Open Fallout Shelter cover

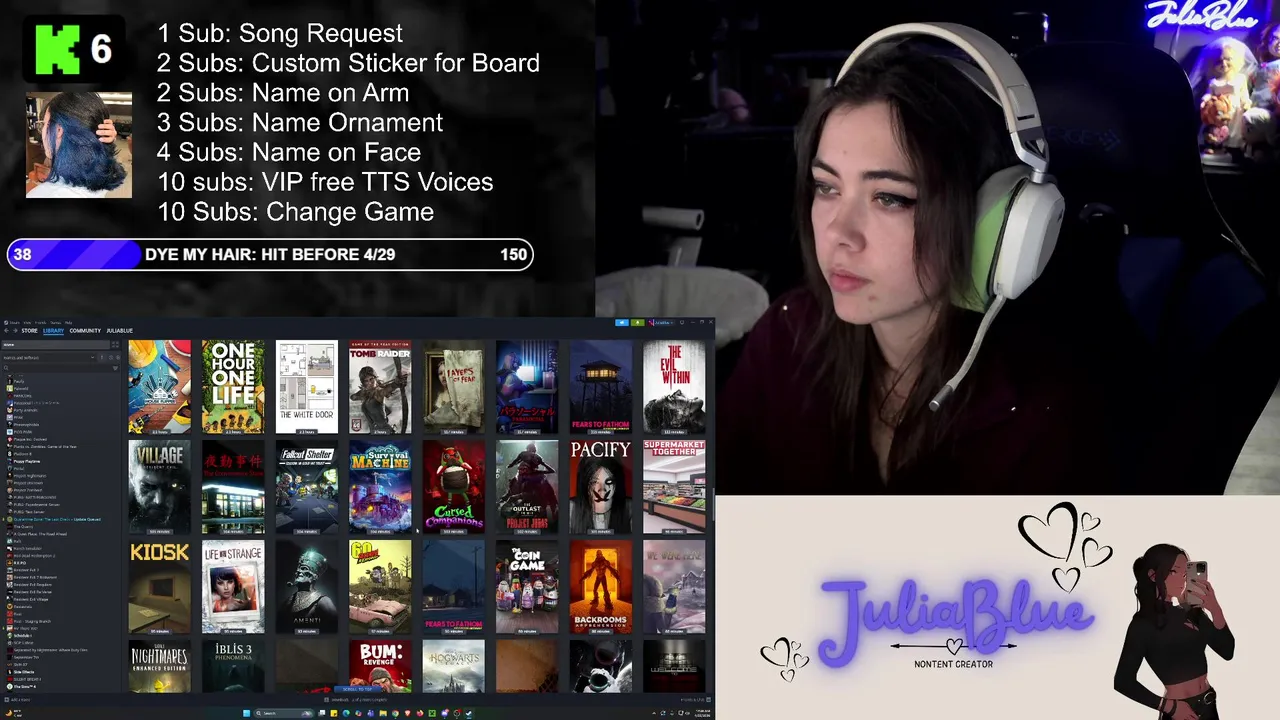click(307, 487)
